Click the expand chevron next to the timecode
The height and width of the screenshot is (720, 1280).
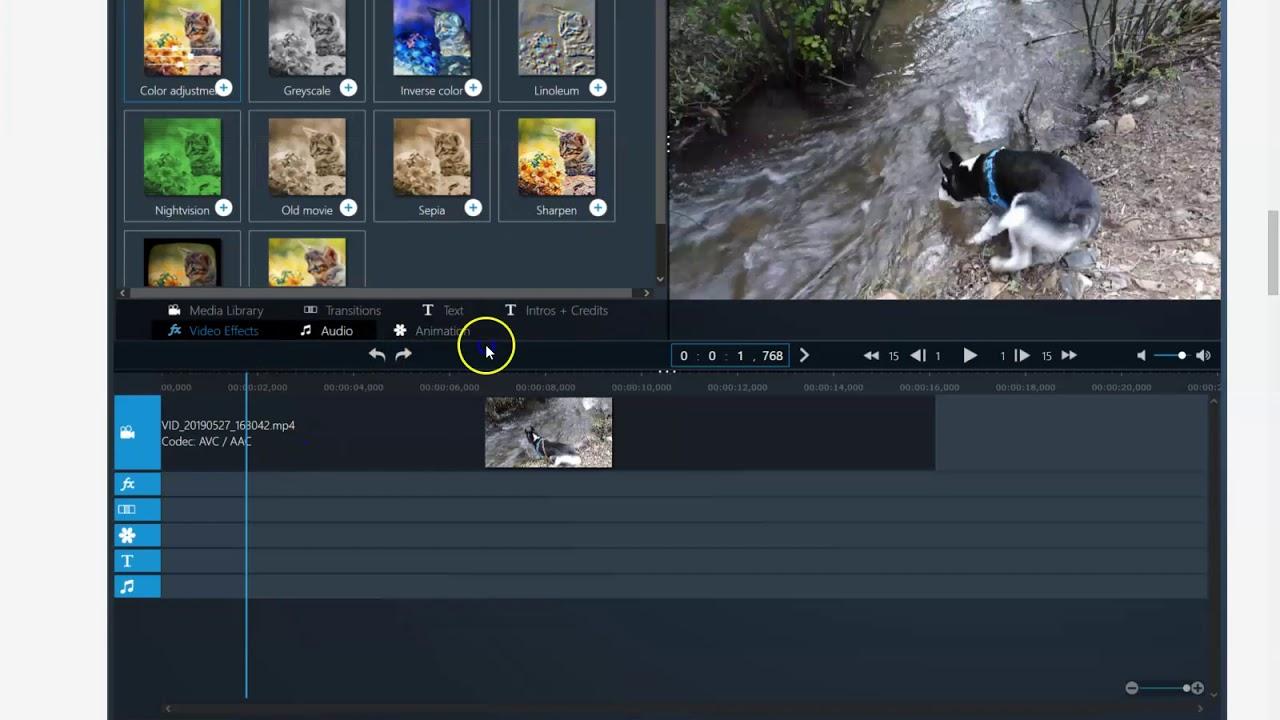pyautogui.click(x=804, y=354)
